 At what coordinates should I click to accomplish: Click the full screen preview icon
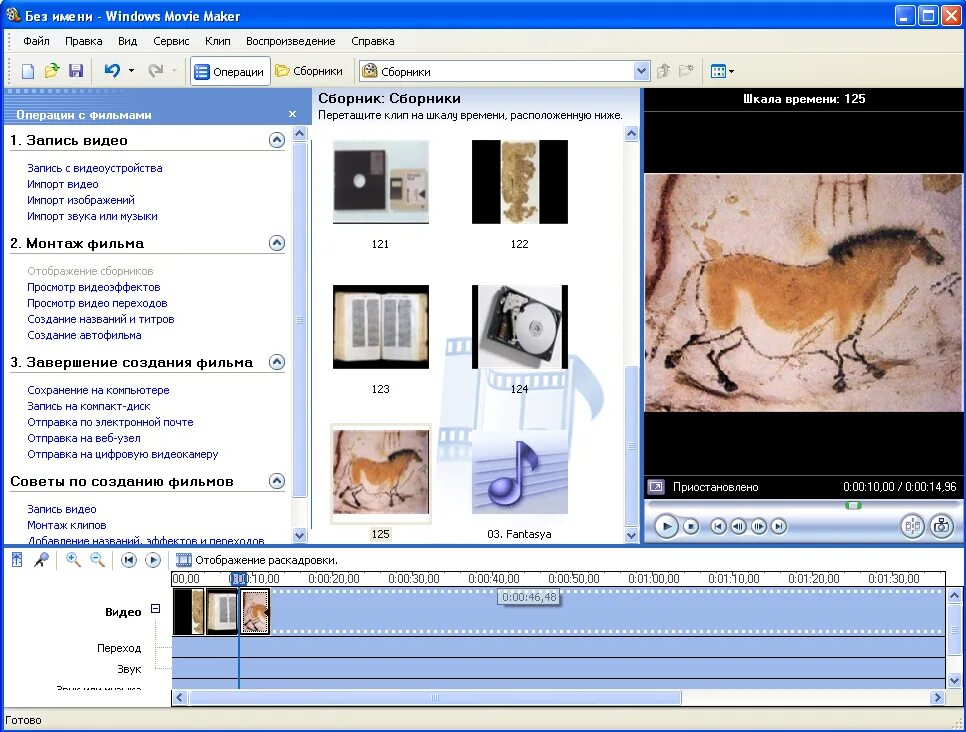[x=656, y=487]
